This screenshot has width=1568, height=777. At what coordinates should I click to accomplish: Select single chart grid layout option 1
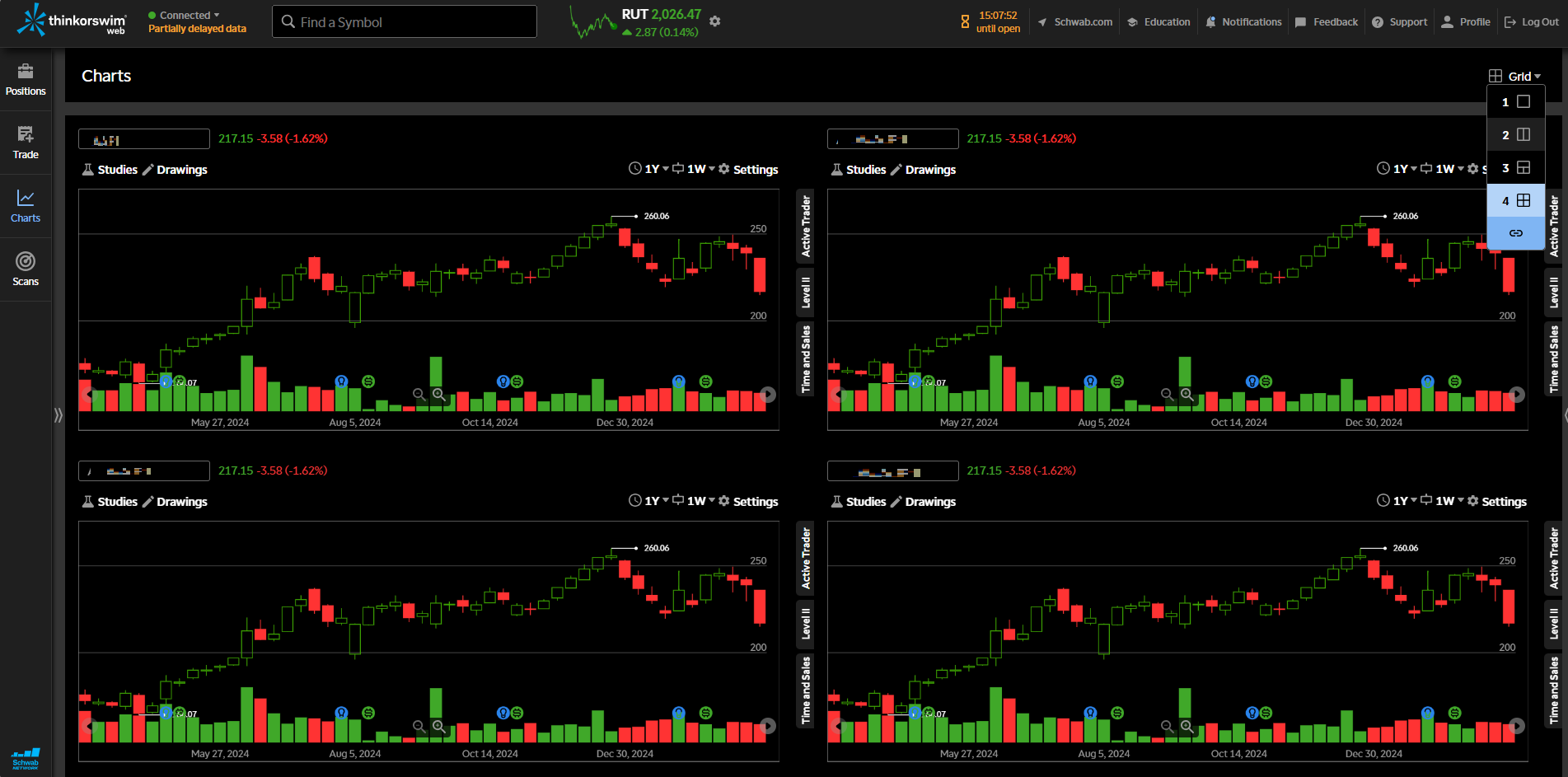point(1515,102)
